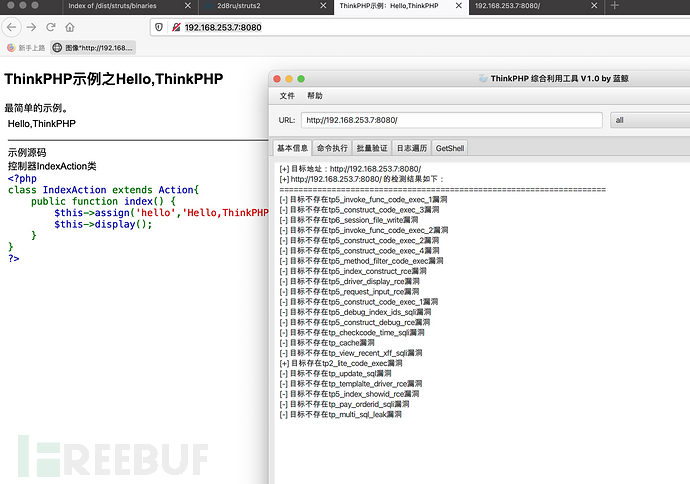Image resolution: width=690 pixels, height=484 pixels.
Task: Click the insecure connection lock icon
Action: (x=176, y=27)
